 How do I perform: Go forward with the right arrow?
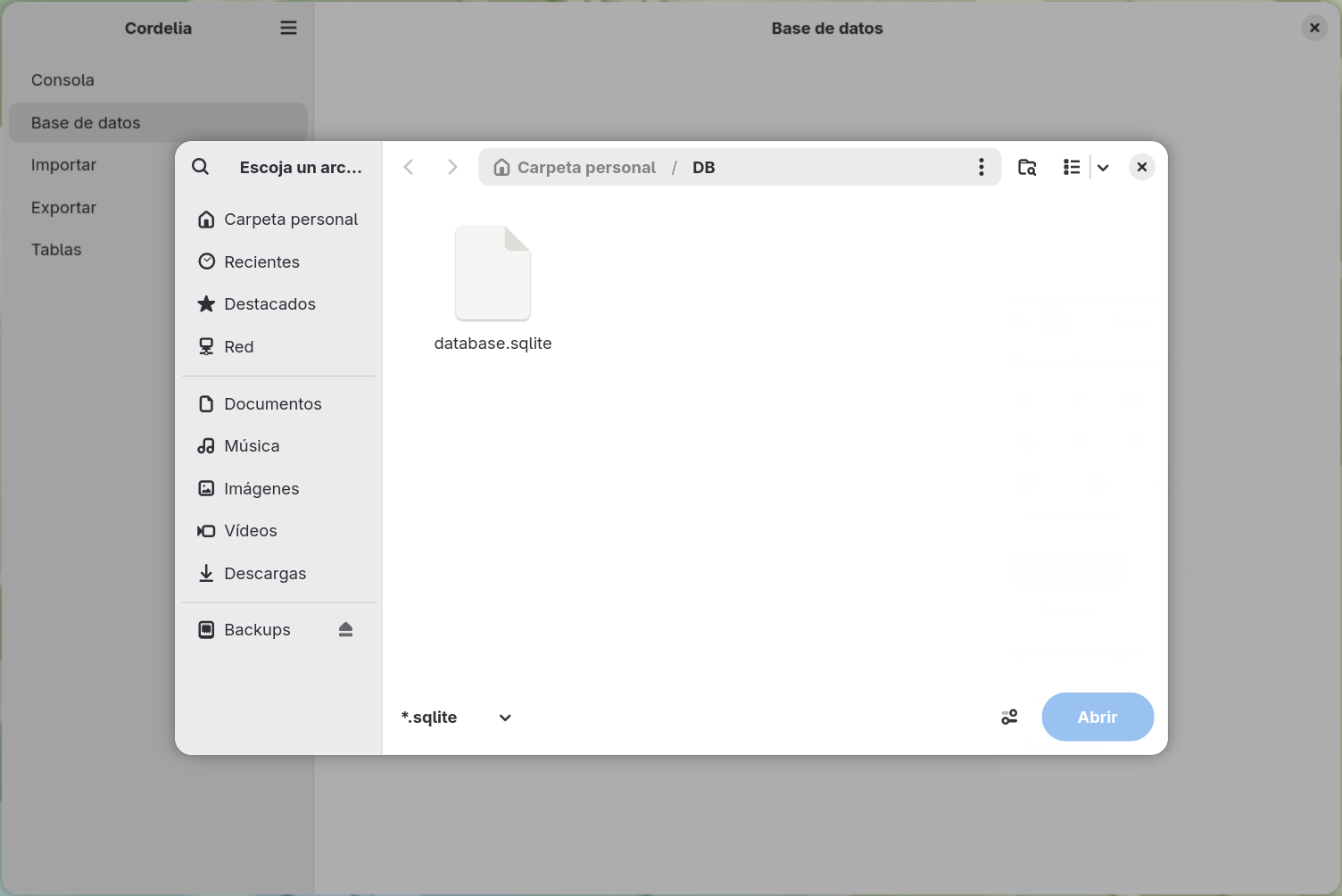click(x=452, y=167)
